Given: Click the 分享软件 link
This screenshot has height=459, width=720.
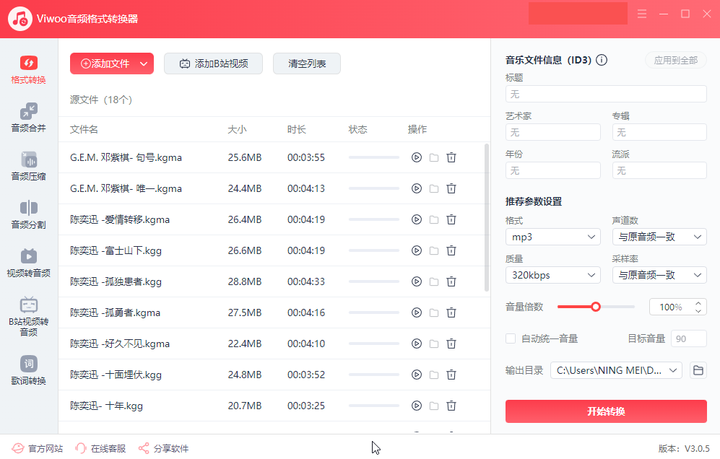Looking at the screenshot, I should 163,448.
